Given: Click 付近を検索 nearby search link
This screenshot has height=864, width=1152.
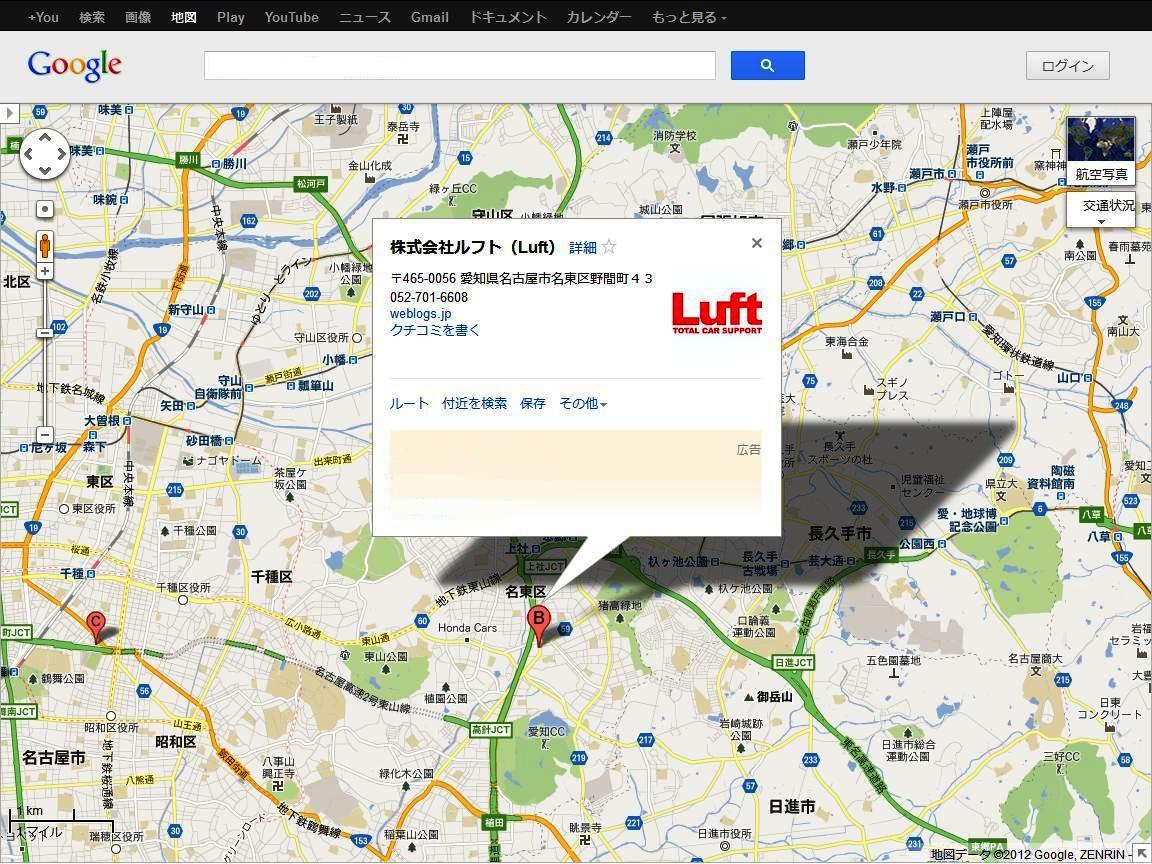Looking at the screenshot, I should (x=475, y=403).
